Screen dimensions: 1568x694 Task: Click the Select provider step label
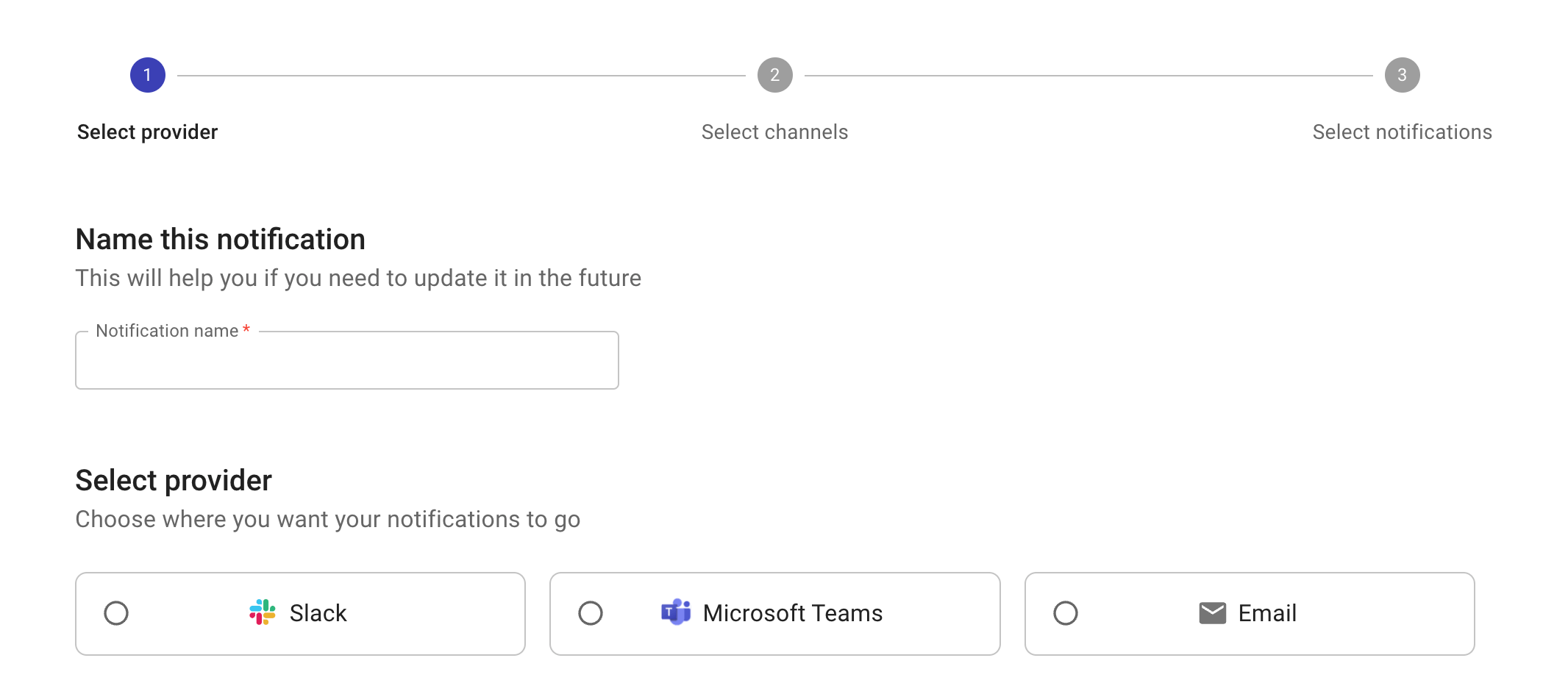146,132
